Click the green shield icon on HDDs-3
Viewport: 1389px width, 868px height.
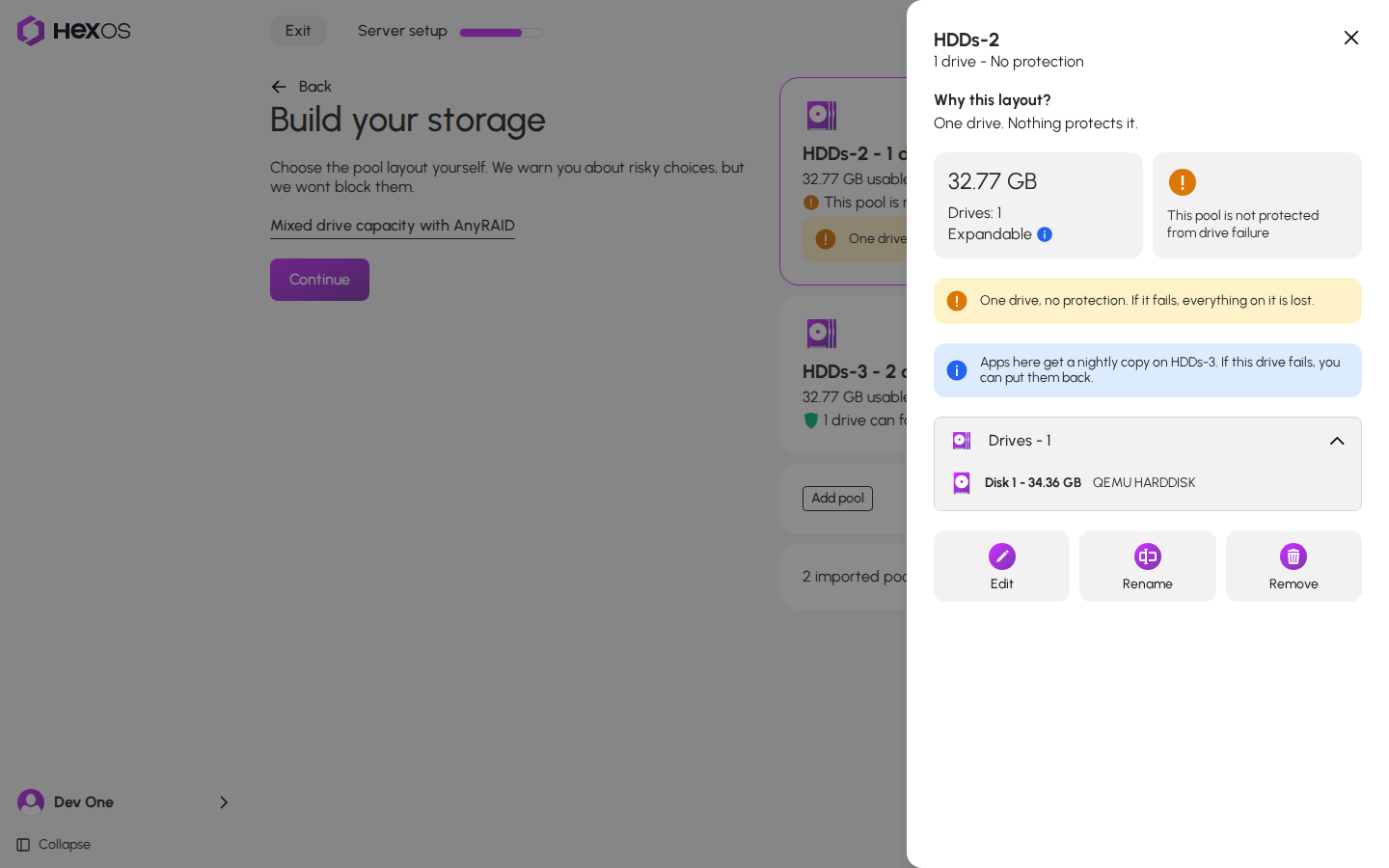coord(811,420)
